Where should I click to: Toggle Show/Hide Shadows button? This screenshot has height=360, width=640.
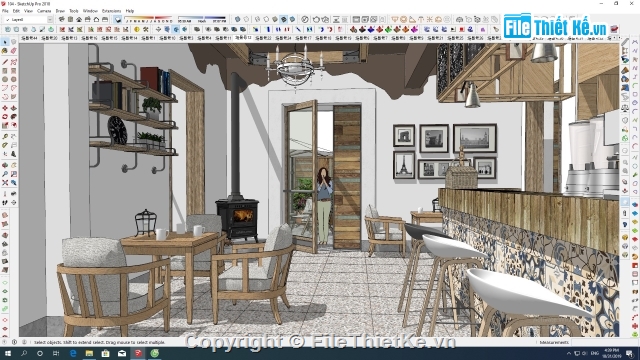(x=118, y=19)
